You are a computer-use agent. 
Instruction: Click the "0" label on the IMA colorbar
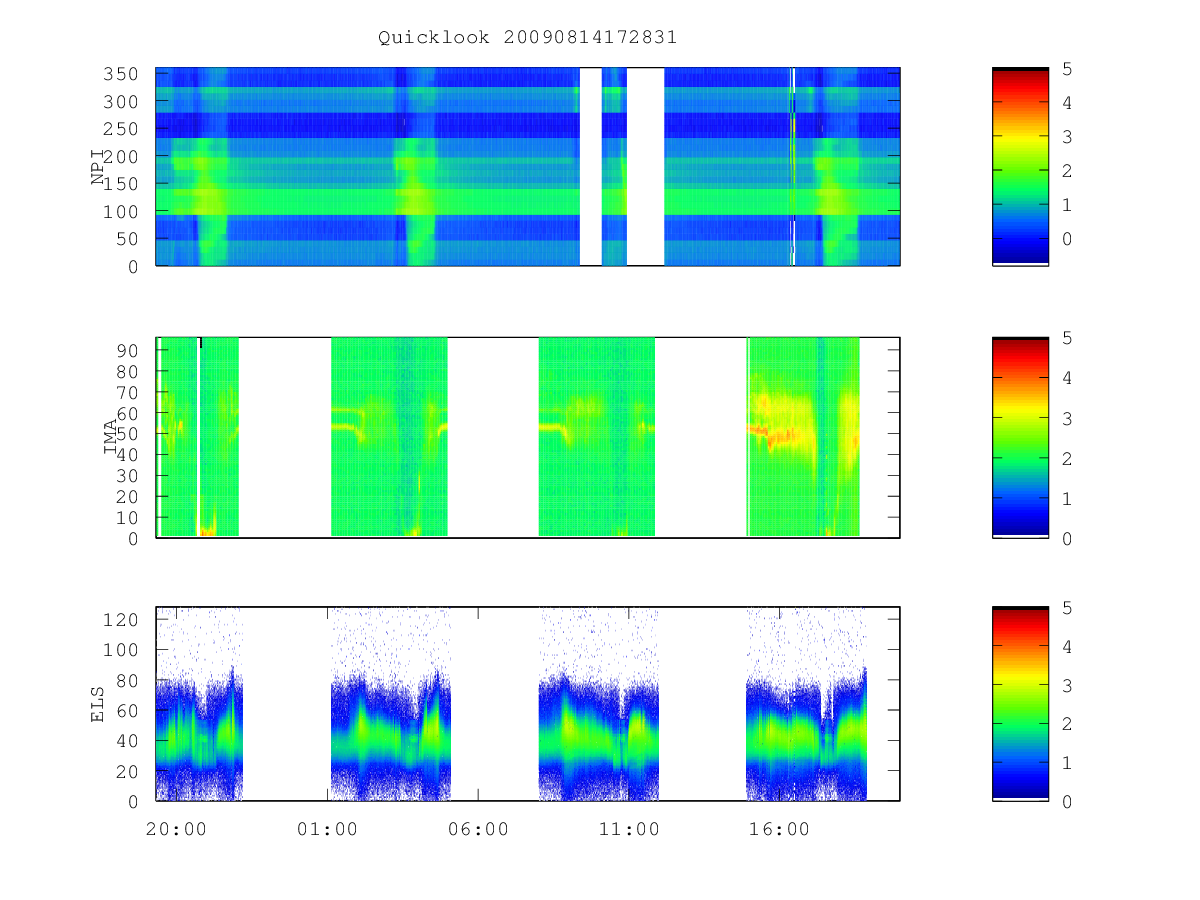click(x=1068, y=538)
